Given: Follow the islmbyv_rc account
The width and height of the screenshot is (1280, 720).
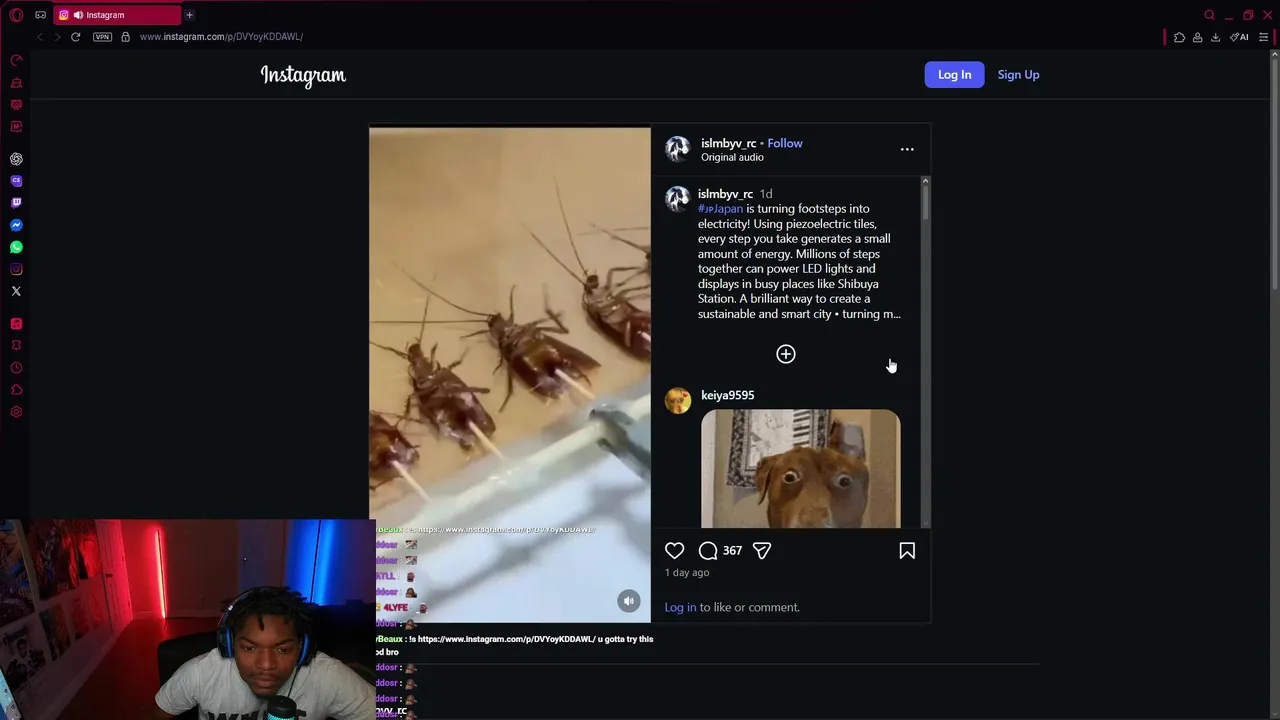Looking at the screenshot, I should pos(785,143).
